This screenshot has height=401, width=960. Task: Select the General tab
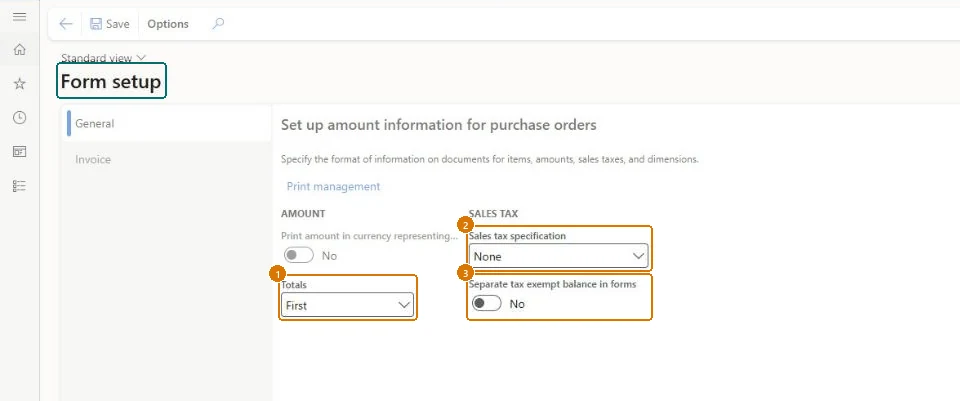(167, 123)
